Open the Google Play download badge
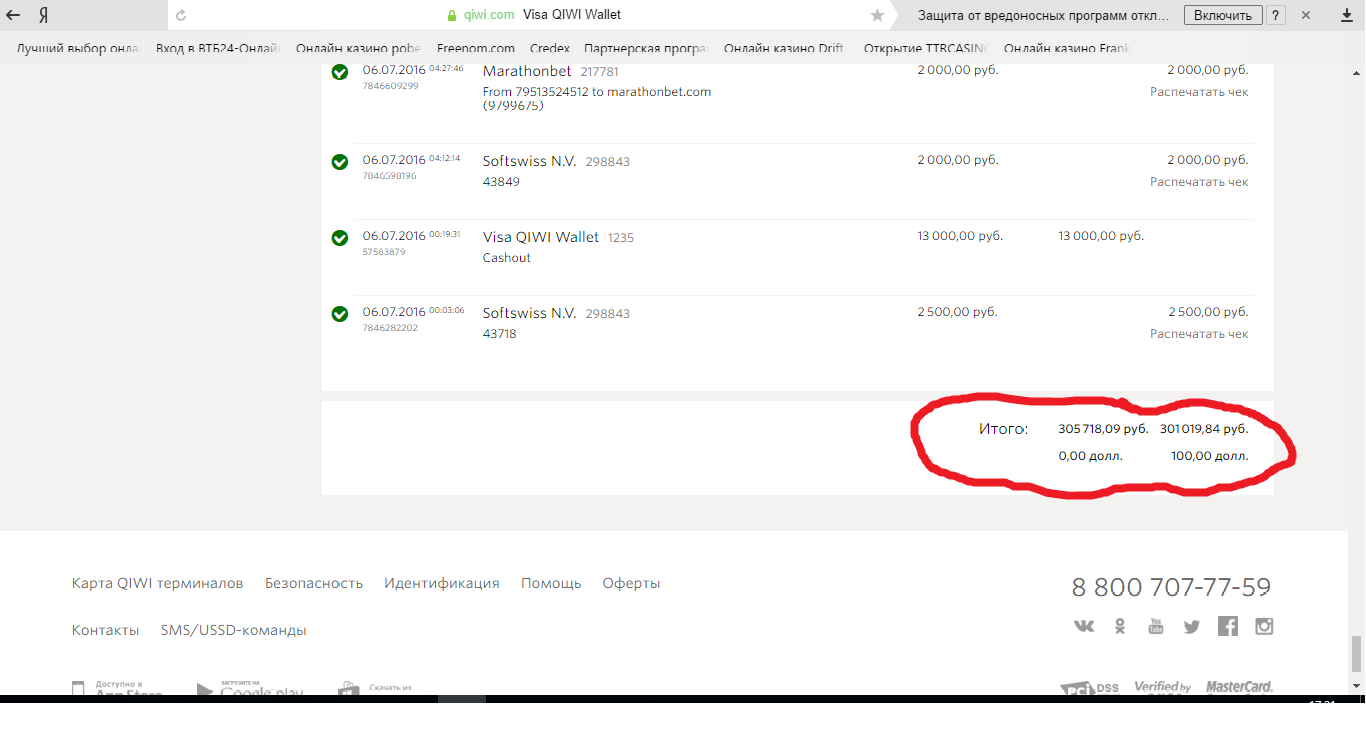 pos(250,688)
